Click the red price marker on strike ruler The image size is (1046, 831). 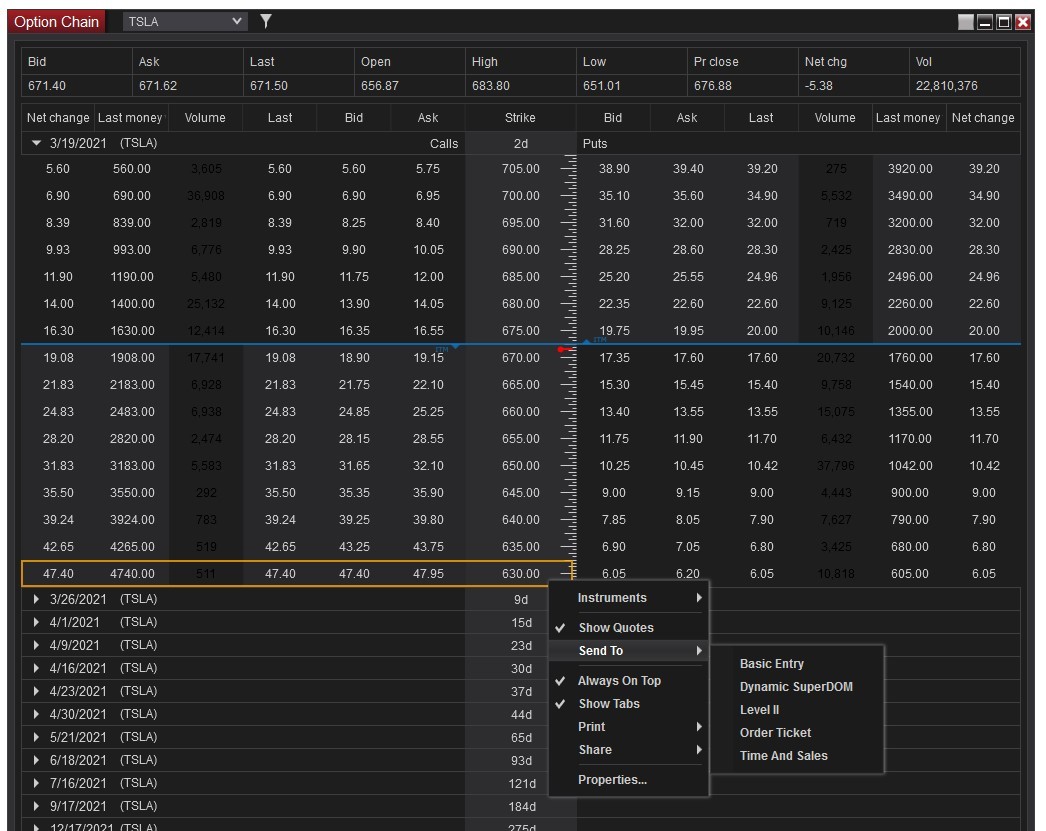point(563,350)
